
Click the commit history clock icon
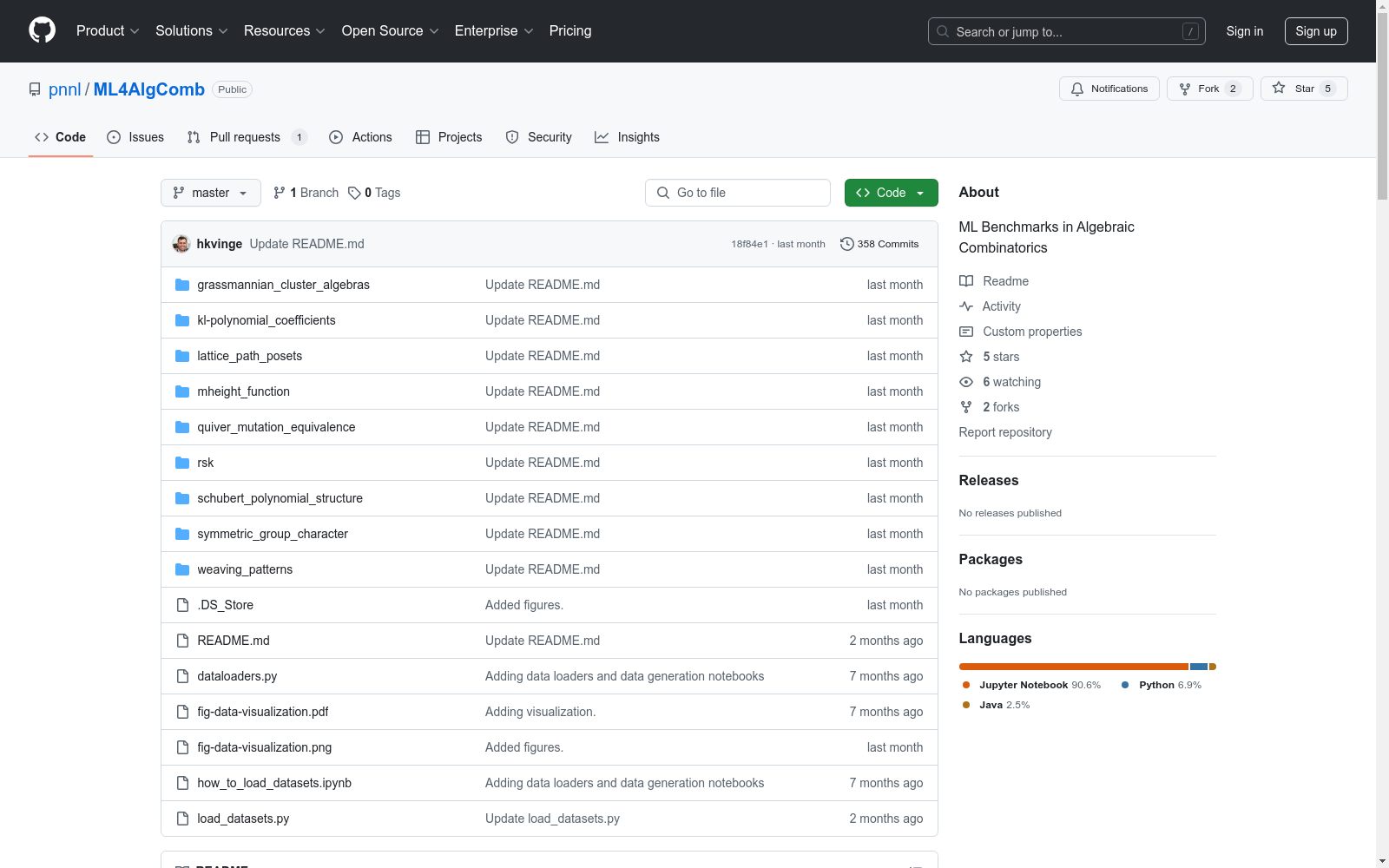[x=847, y=244]
